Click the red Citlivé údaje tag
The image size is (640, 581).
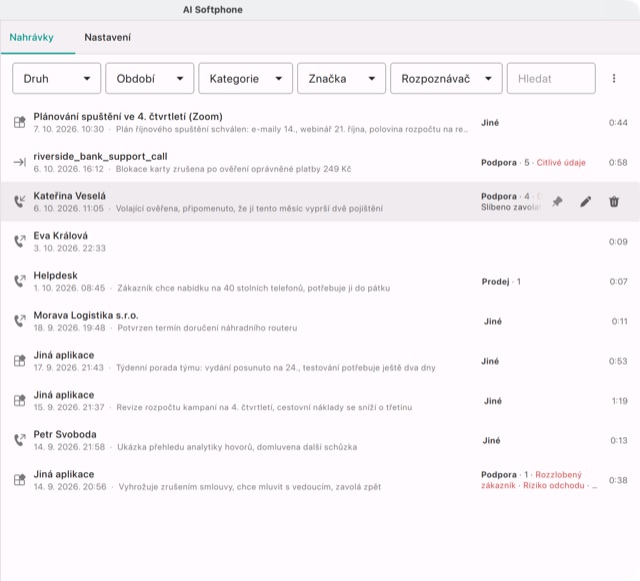coord(561,163)
